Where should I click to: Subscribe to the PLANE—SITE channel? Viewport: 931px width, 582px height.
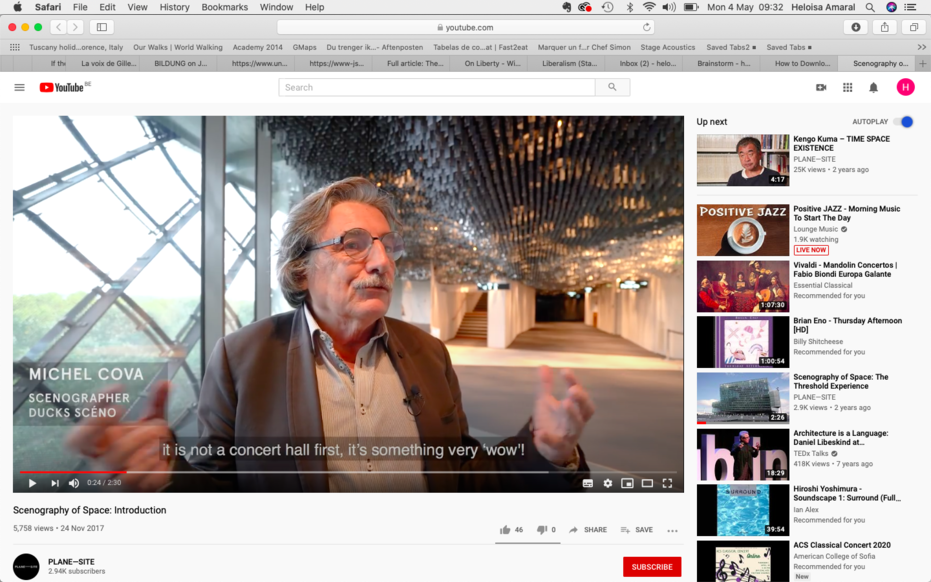pos(652,567)
